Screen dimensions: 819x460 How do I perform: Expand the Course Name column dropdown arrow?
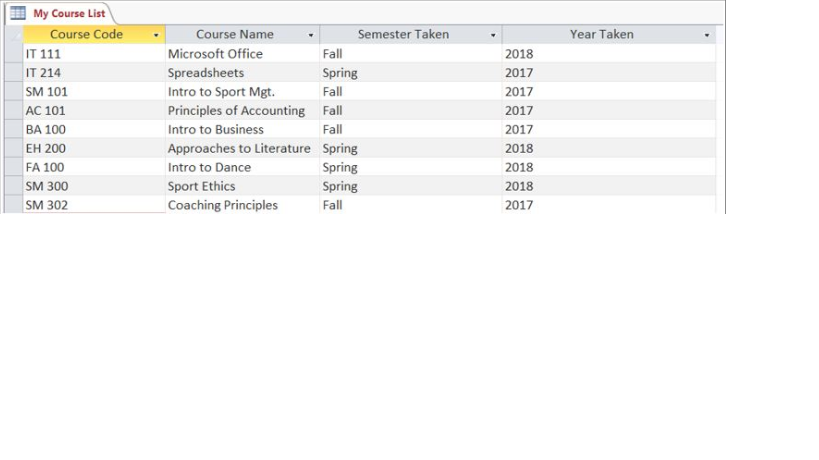(x=311, y=35)
